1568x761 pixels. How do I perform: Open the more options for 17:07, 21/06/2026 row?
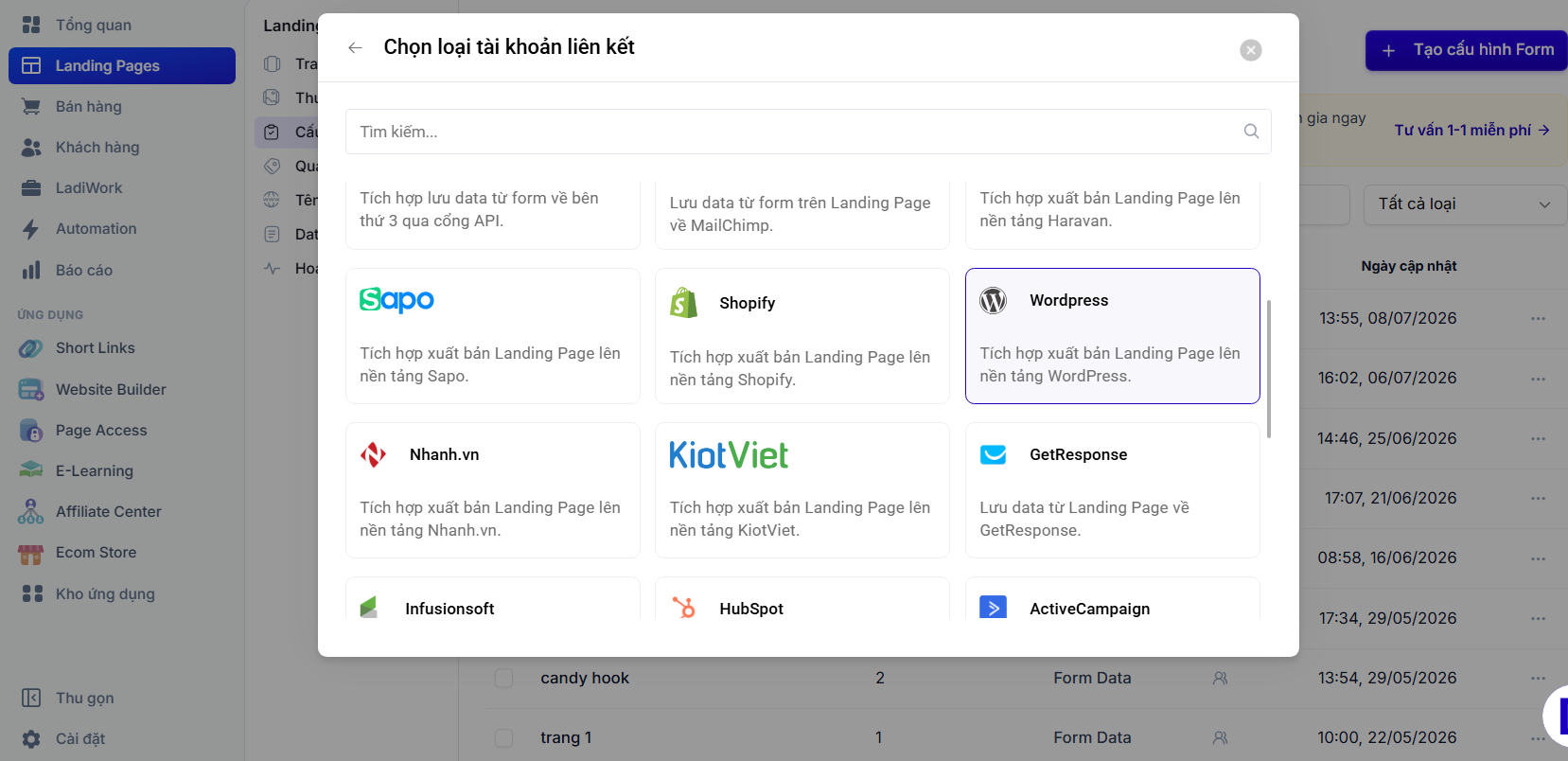click(1539, 498)
